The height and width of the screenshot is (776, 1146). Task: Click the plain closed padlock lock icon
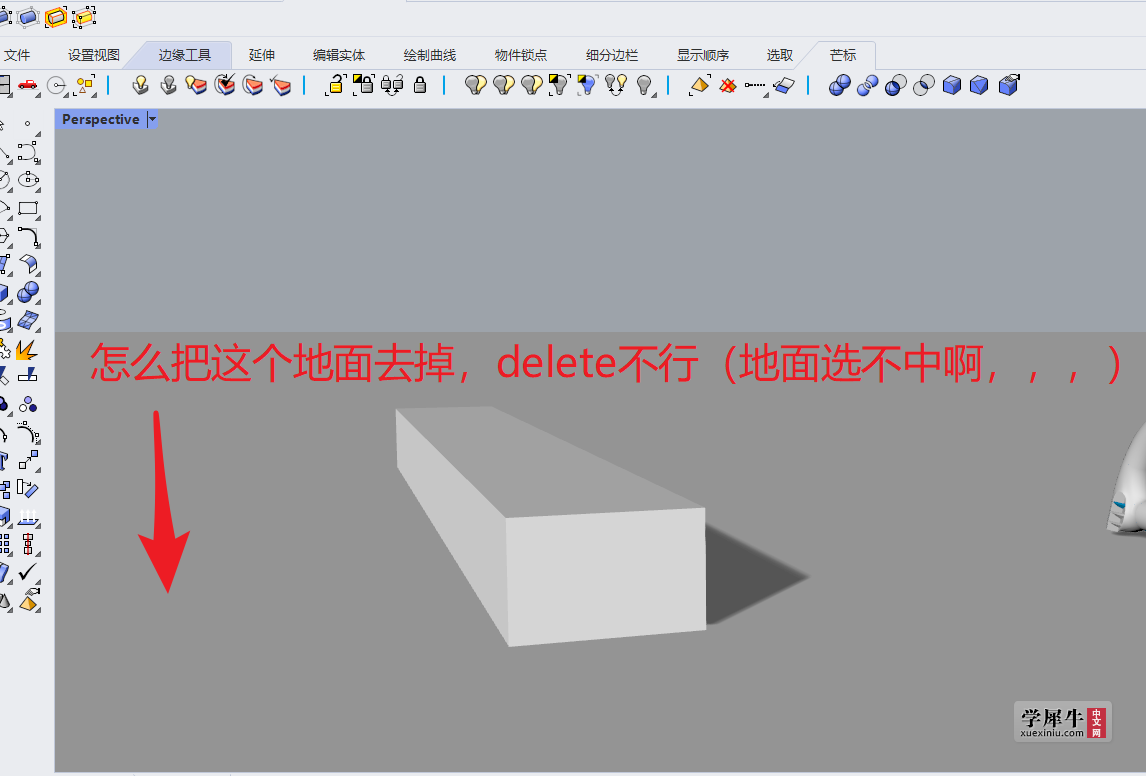[420, 85]
